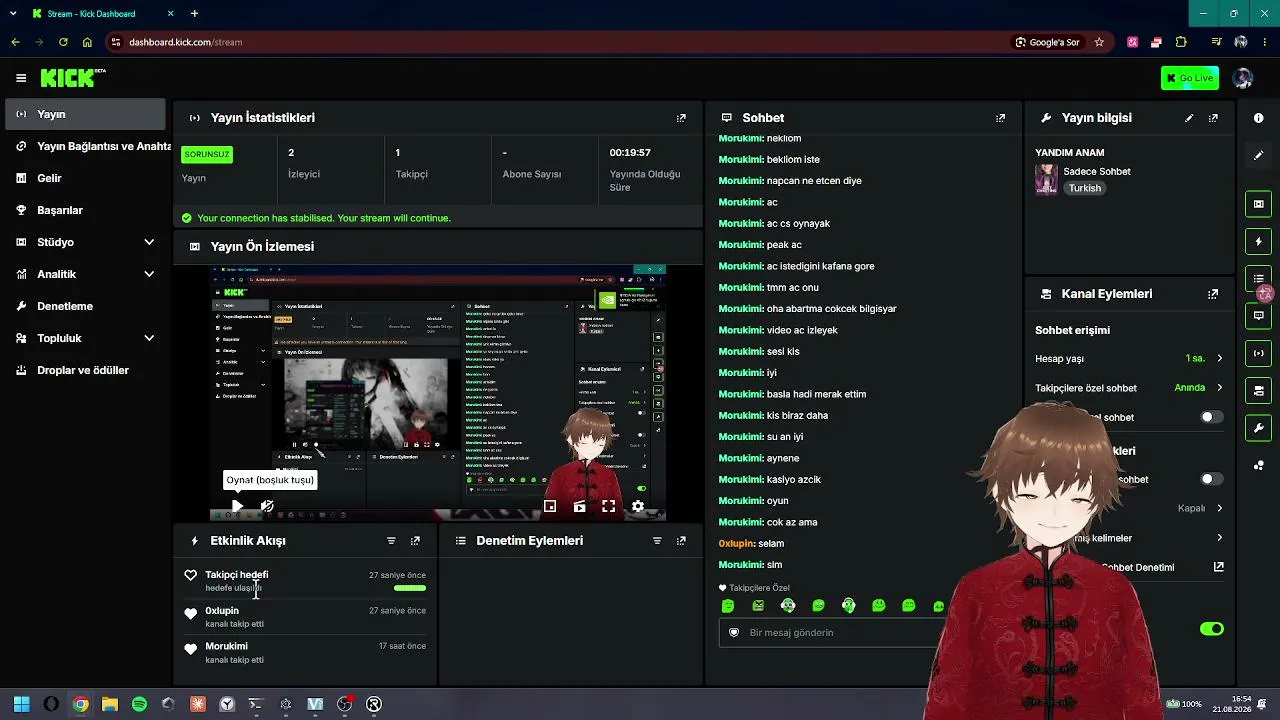Open the Kick account avatar menu
The width and height of the screenshot is (1280, 720).
(1243, 78)
